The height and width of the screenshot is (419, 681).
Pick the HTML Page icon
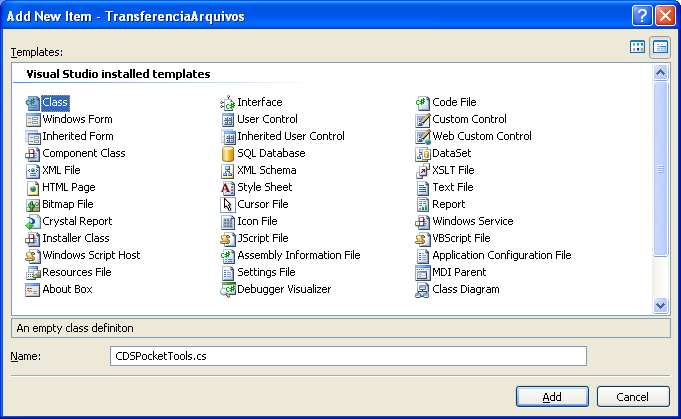pos(33,188)
